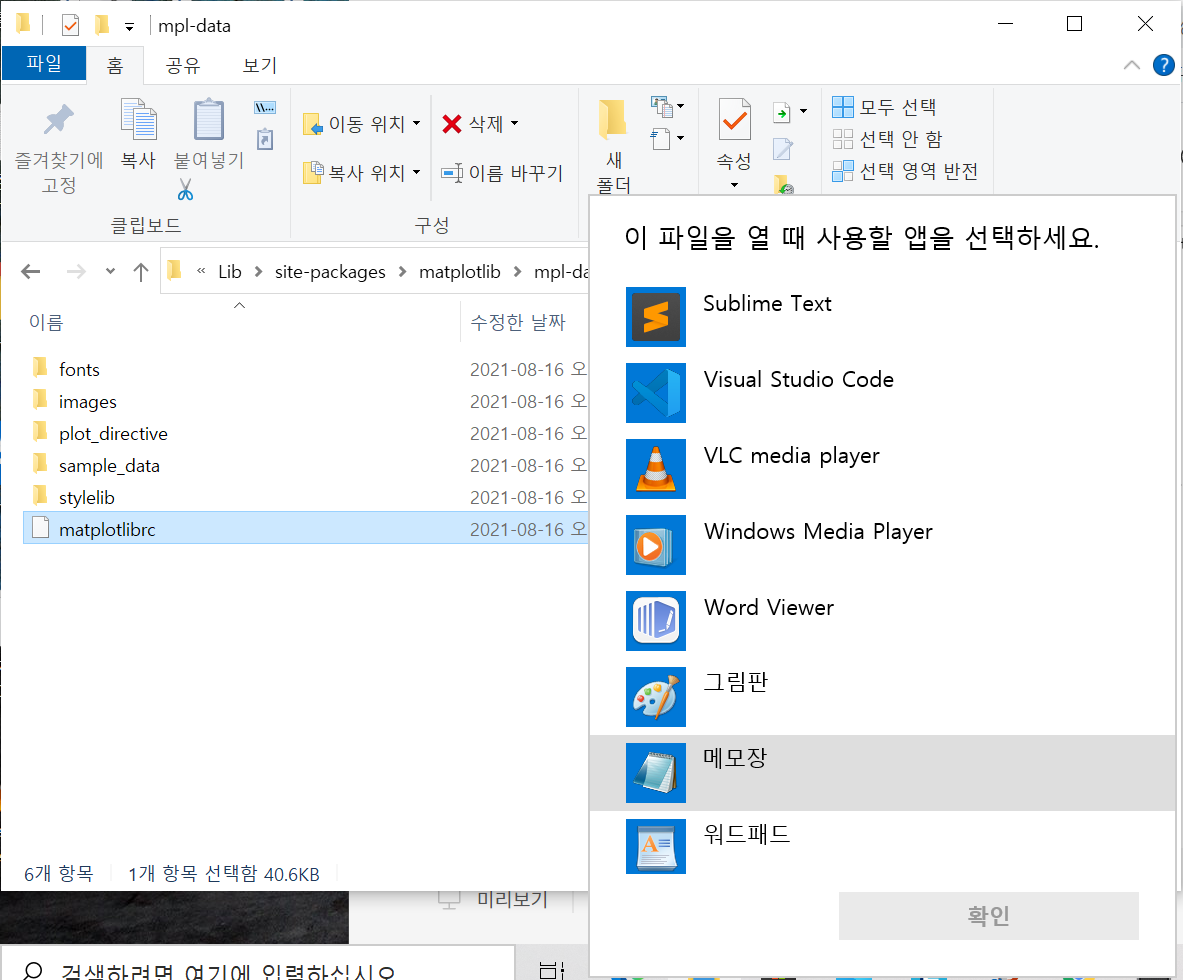Select the images folder
The height and width of the screenshot is (980, 1183).
click(x=88, y=402)
